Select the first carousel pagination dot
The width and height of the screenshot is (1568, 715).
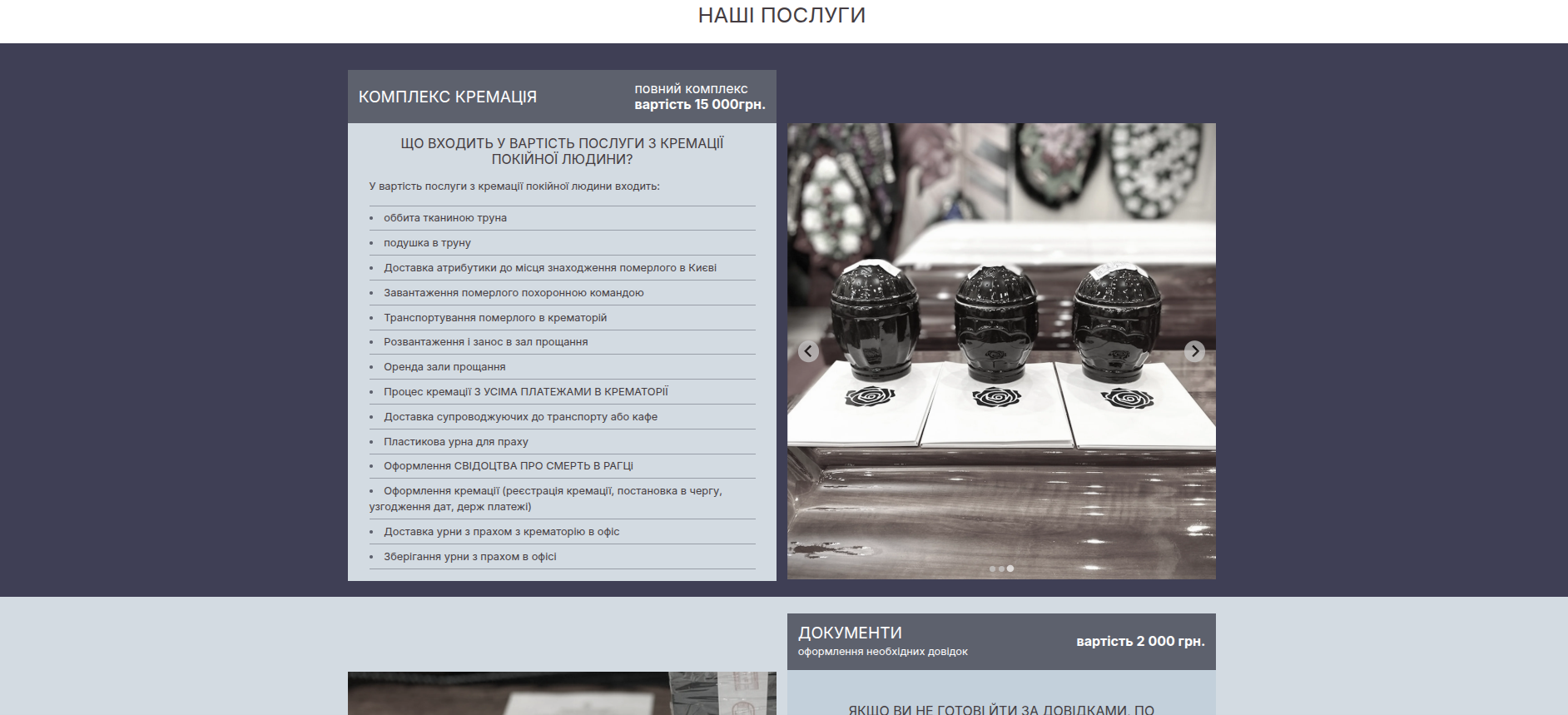pos(992,569)
